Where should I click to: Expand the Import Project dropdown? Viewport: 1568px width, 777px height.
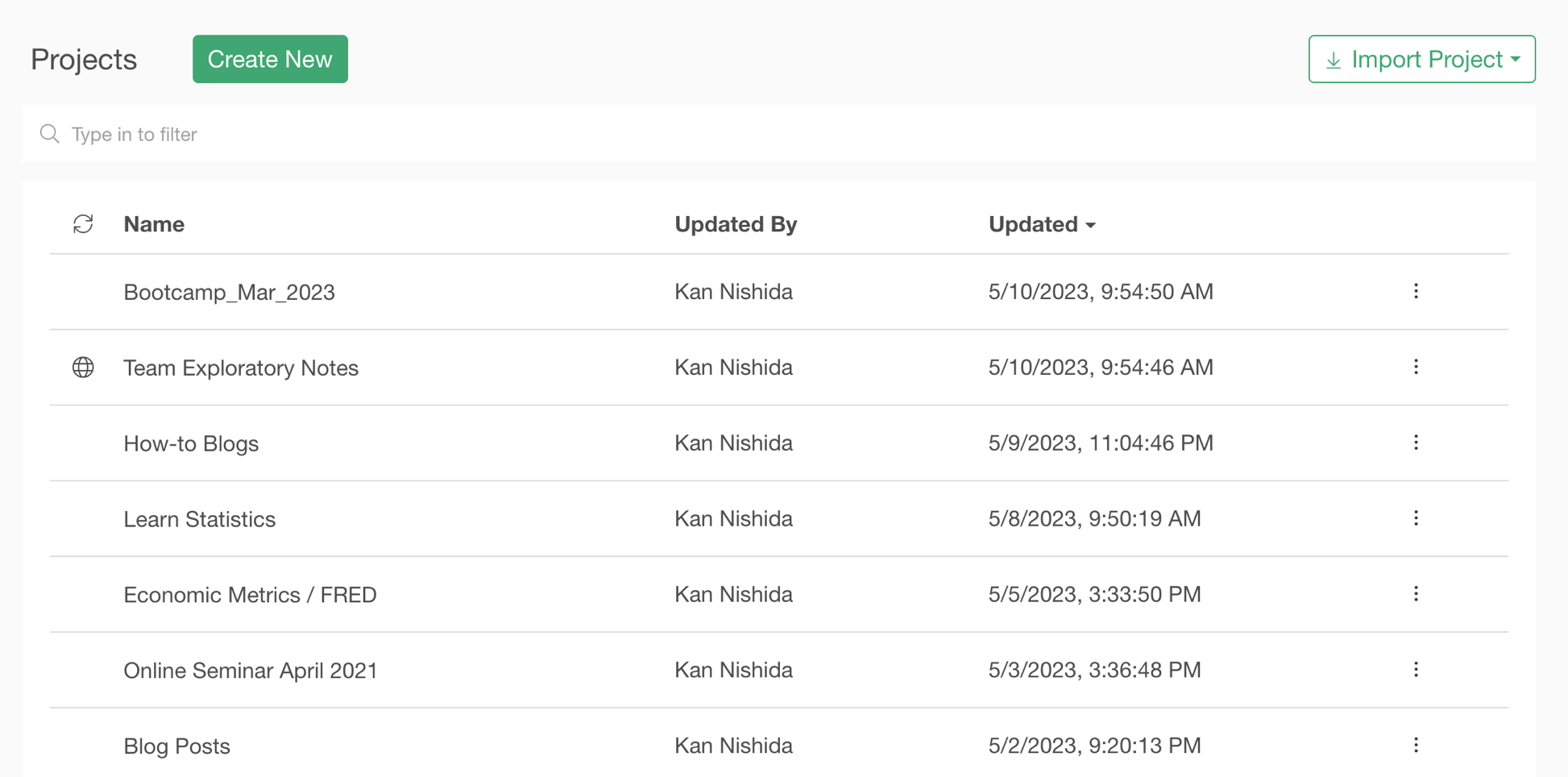(1421, 59)
